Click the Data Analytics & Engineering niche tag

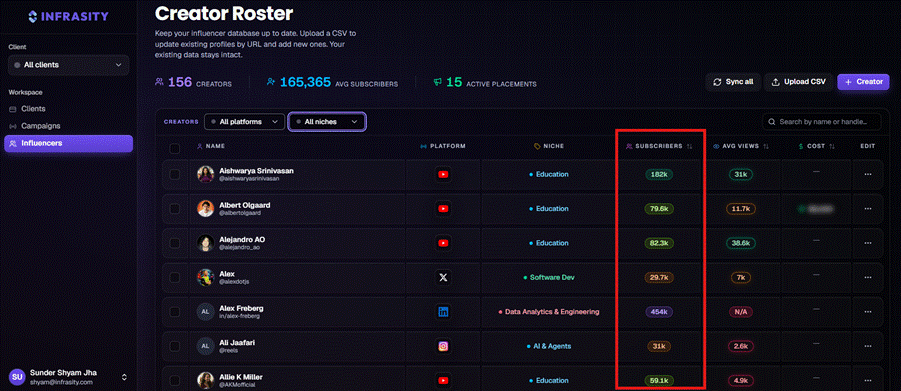549,312
